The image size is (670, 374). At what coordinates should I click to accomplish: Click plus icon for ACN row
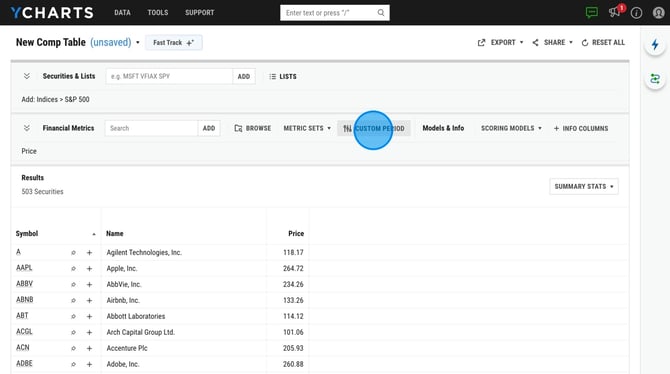coord(89,348)
